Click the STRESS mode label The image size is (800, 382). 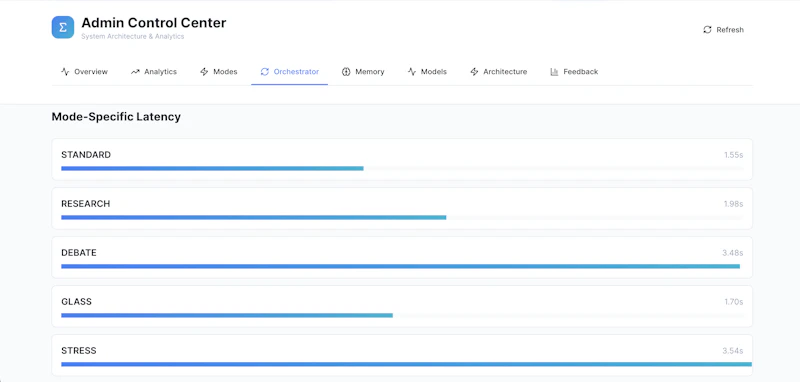pyautogui.click(x=79, y=350)
